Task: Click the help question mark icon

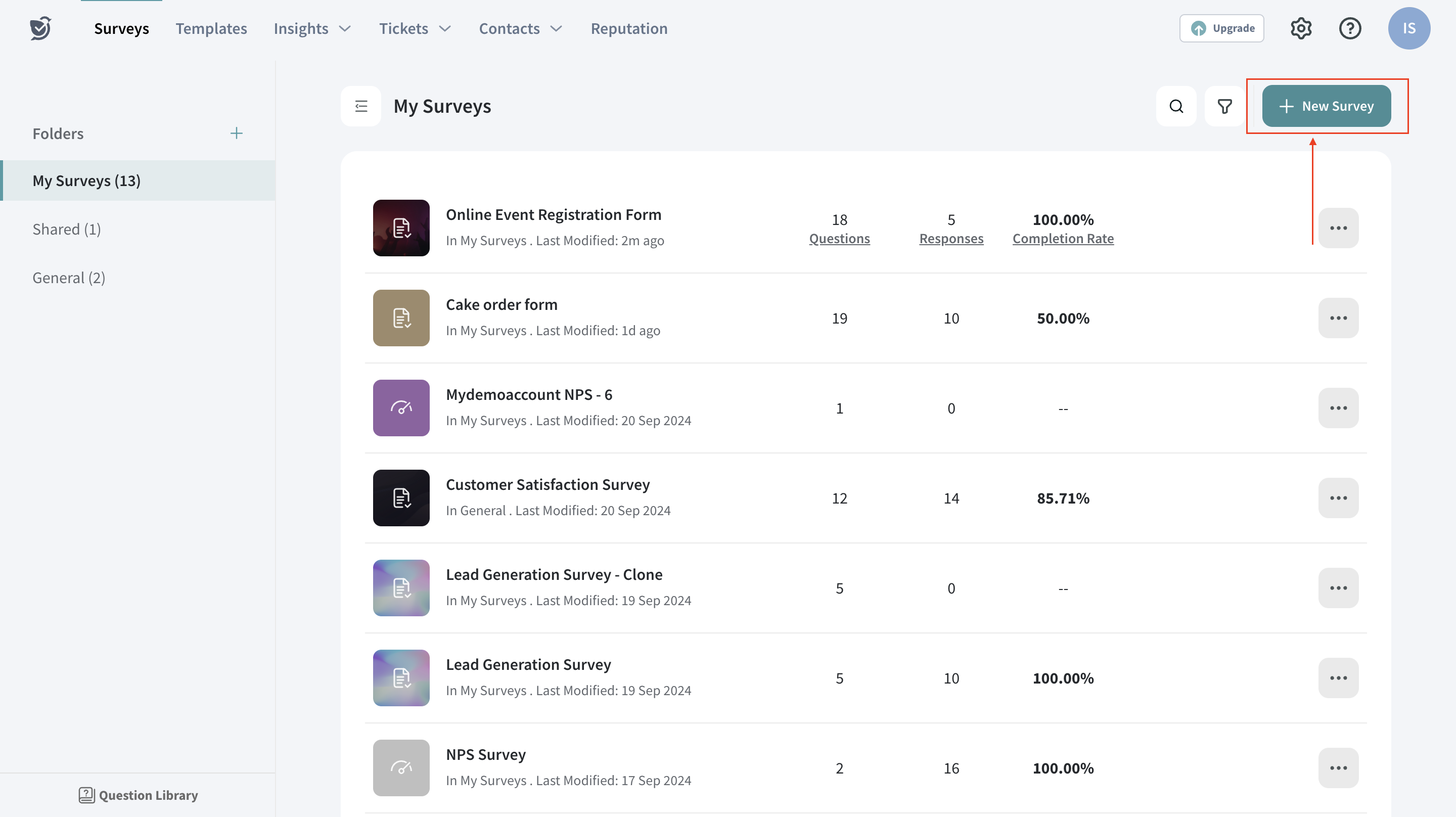Action: click(1350, 28)
